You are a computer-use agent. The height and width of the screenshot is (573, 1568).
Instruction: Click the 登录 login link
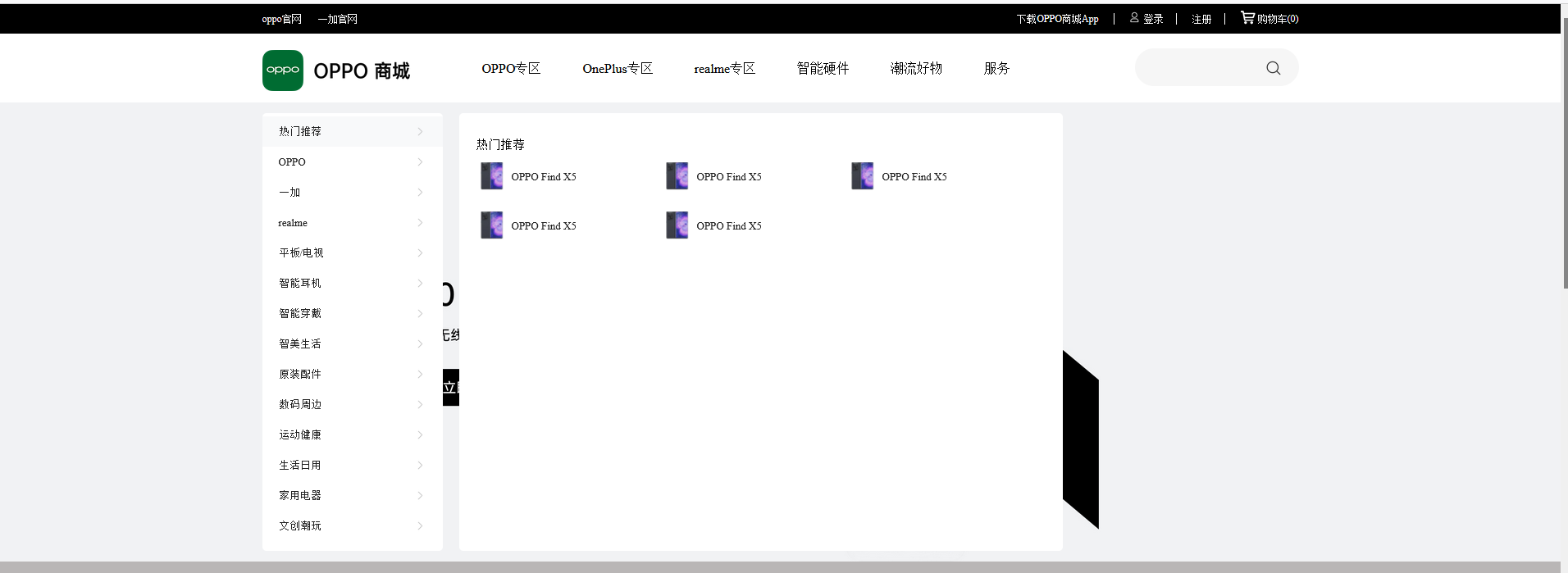pyautogui.click(x=1153, y=19)
